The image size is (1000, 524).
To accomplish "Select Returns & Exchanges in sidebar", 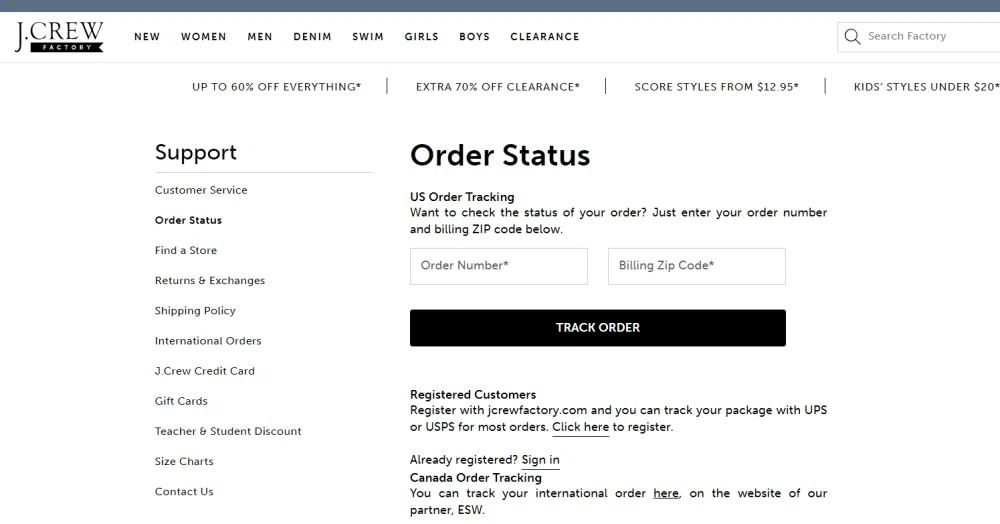I will coord(210,280).
